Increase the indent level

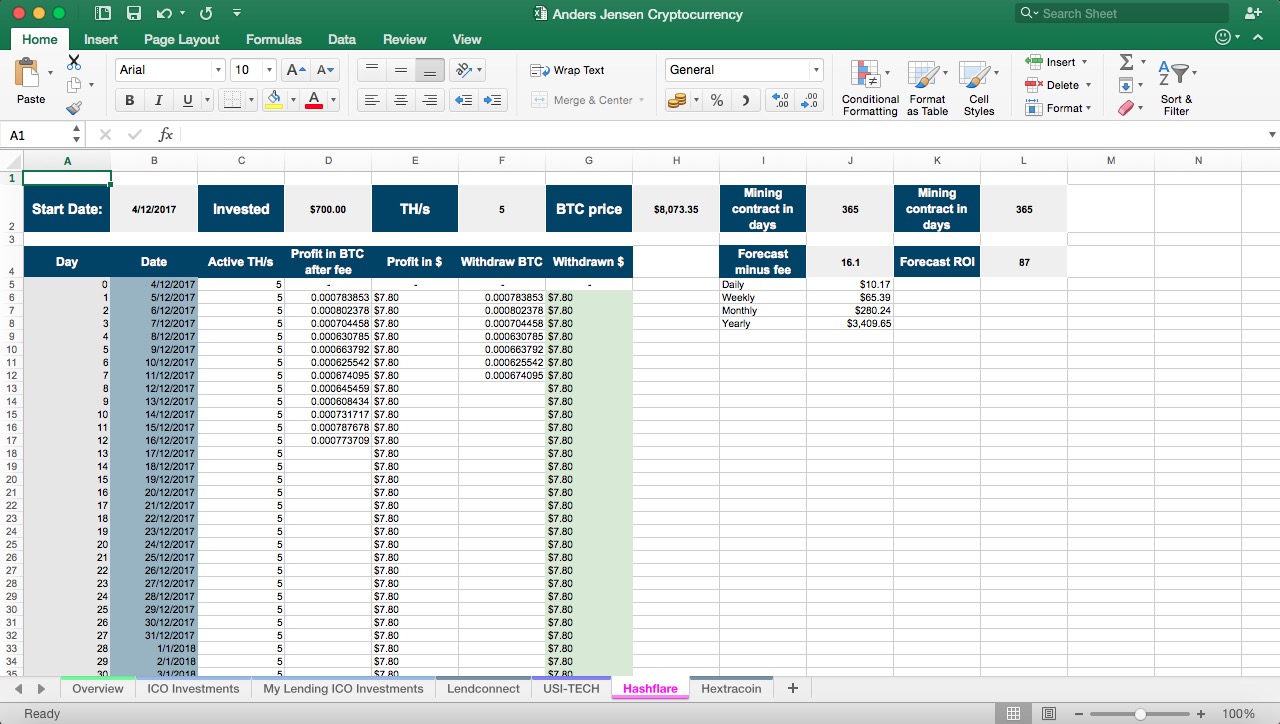pos(493,100)
